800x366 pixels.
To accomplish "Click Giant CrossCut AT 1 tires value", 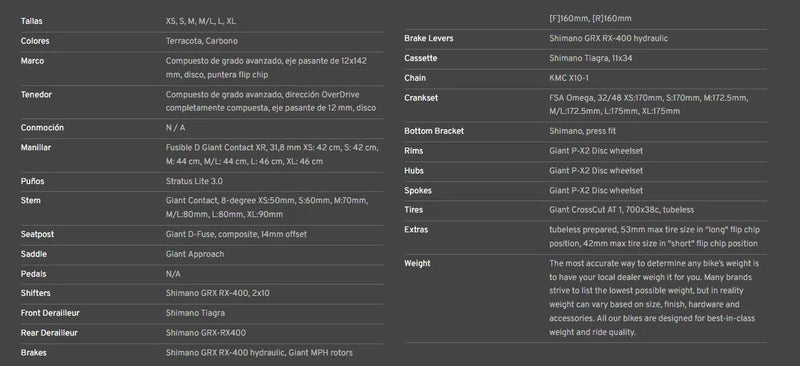I will 621,210.
